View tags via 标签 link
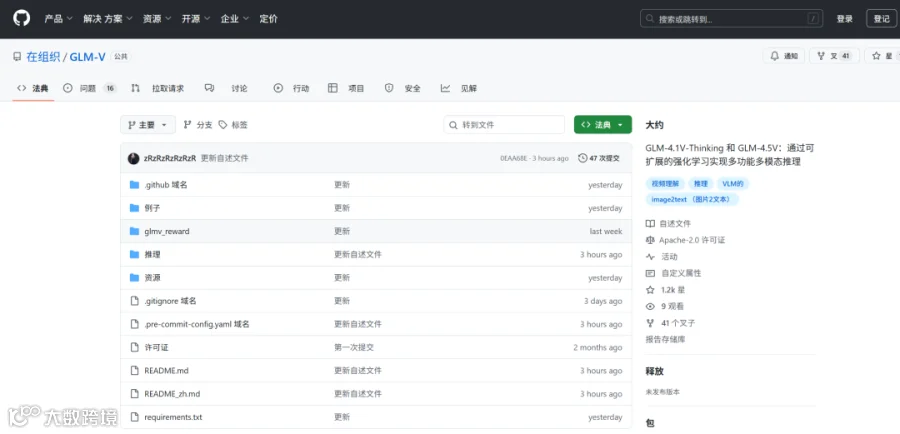The height and width of the screenshot is (434, 900). pos(233,125)
